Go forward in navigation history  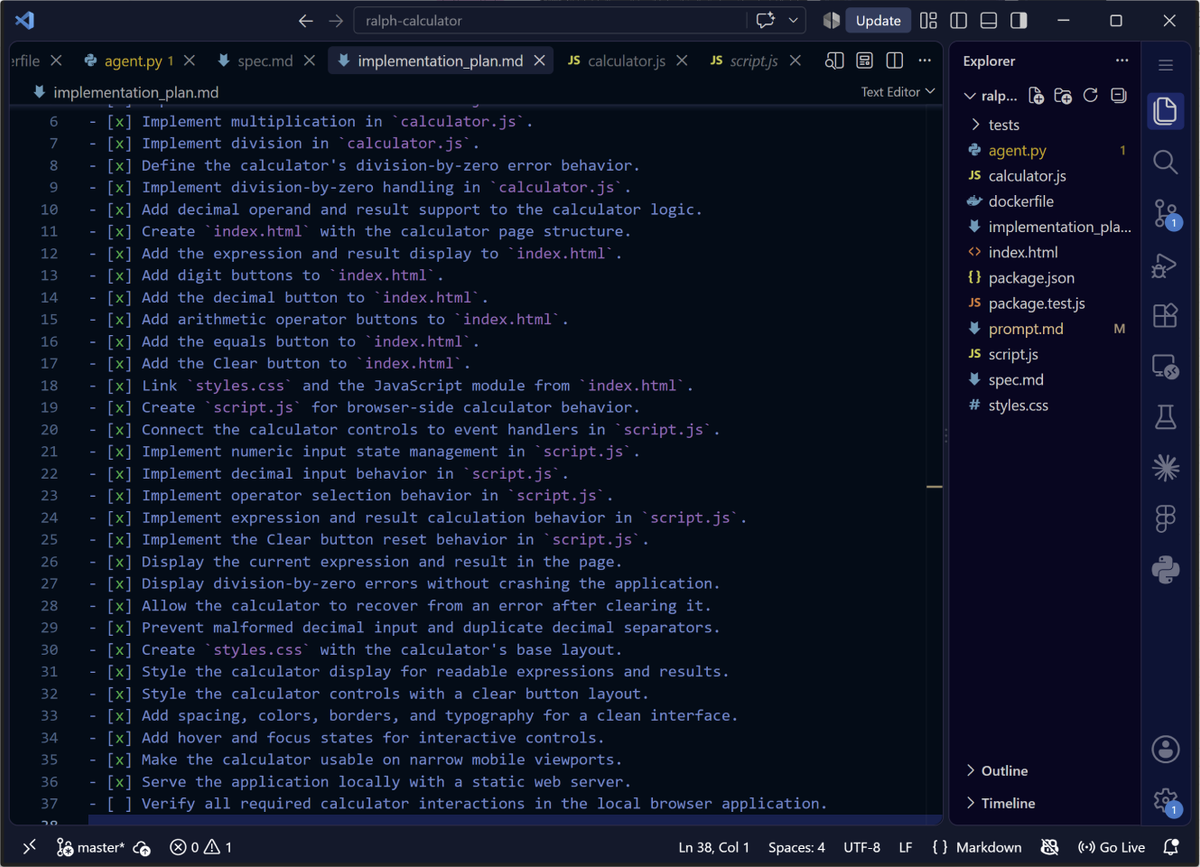point(336,21)
